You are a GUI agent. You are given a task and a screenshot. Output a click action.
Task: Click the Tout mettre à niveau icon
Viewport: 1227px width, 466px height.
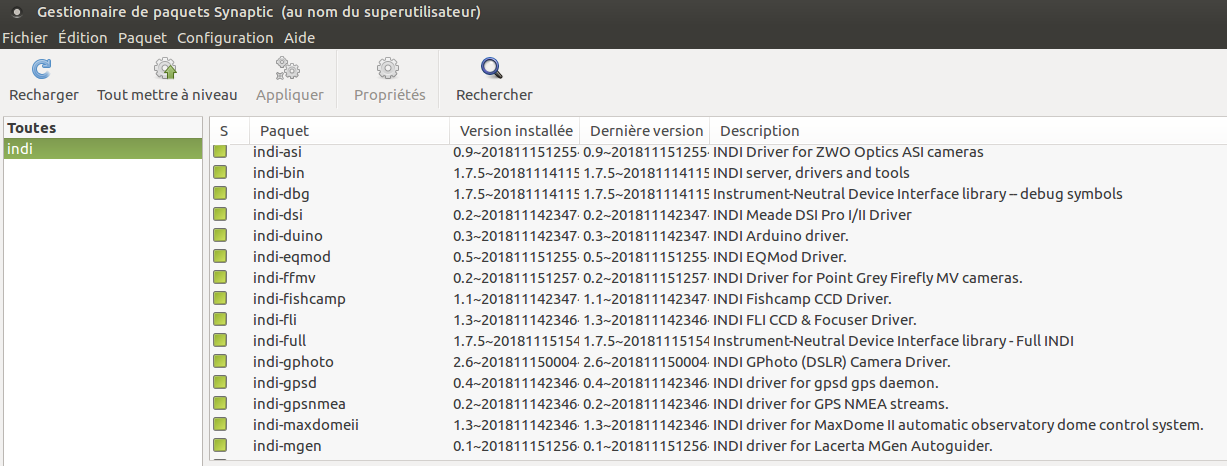pos(166,69)
